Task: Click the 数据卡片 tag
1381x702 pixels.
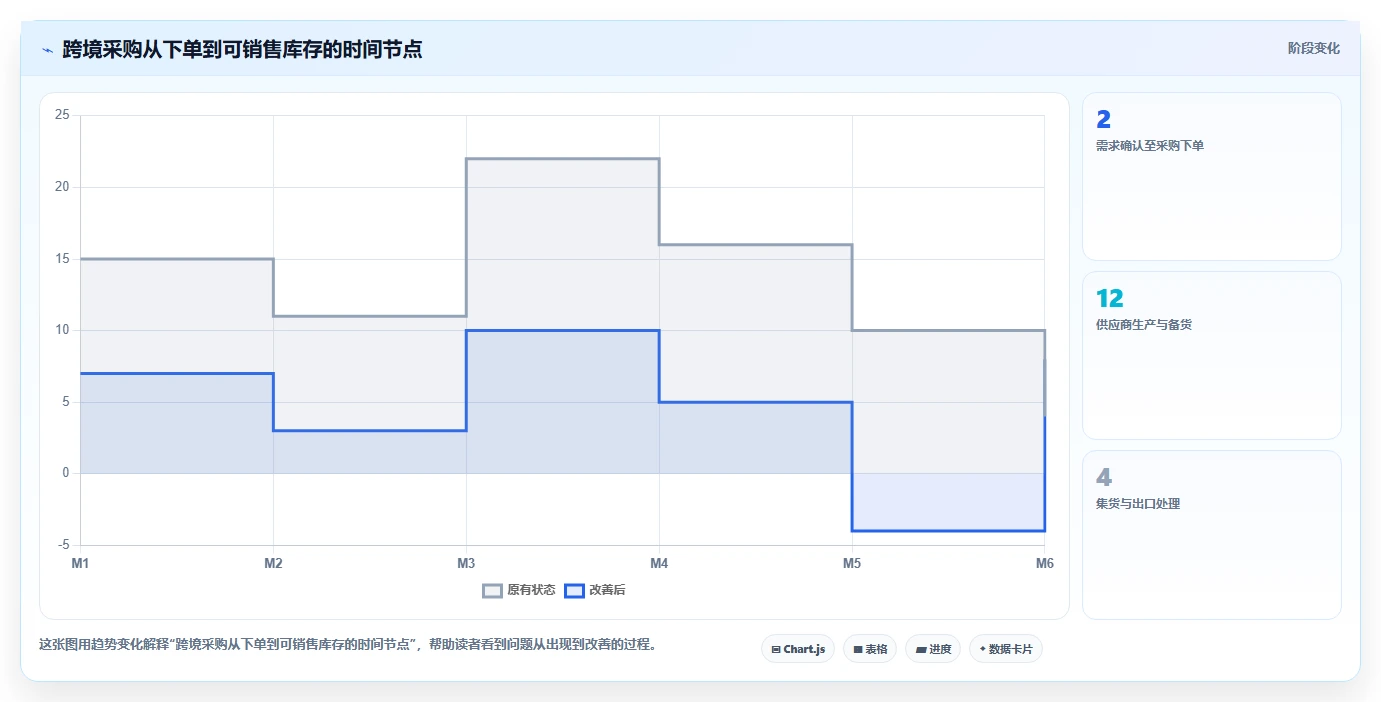Action: point(1006,649)
